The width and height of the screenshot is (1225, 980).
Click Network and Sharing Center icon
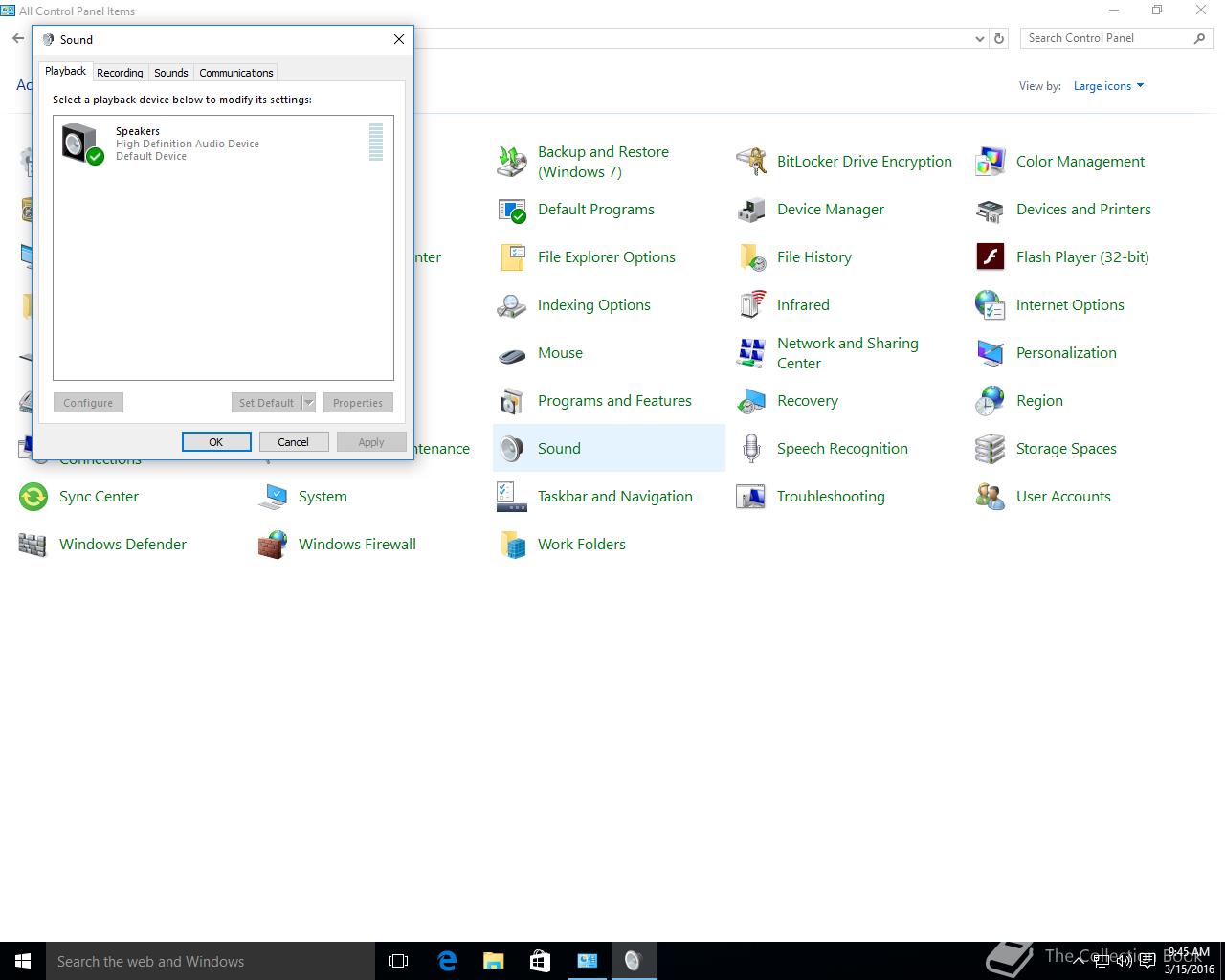coord(751,353)
